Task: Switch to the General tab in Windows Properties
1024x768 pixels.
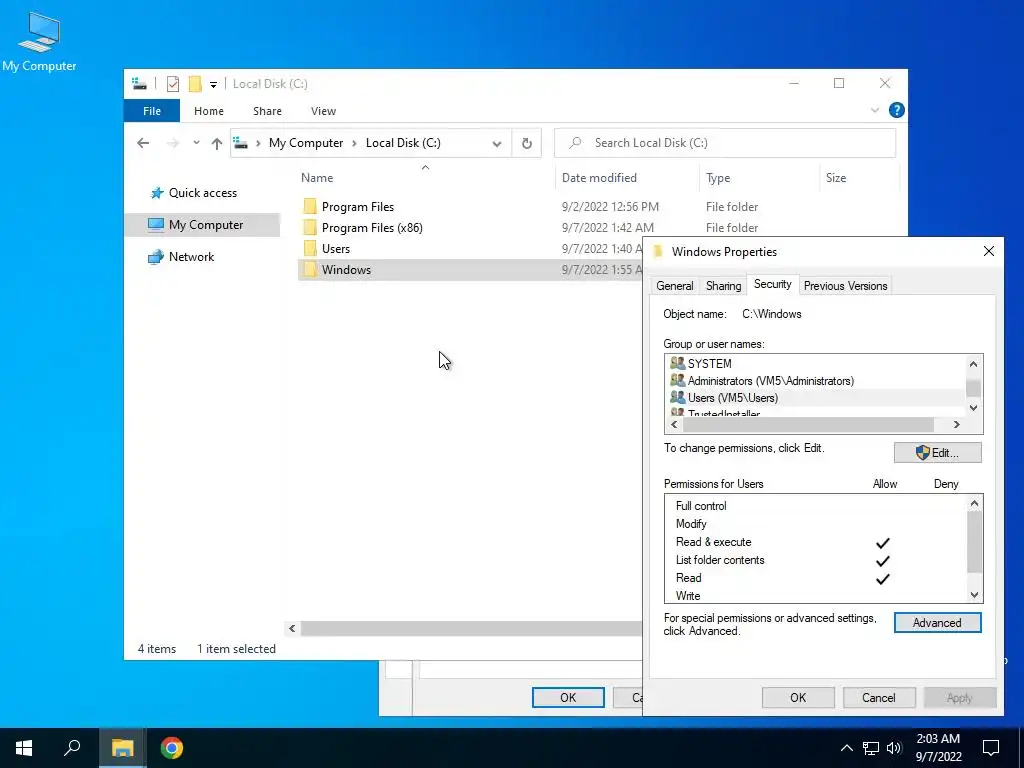Action: click(x=675, y=286)
